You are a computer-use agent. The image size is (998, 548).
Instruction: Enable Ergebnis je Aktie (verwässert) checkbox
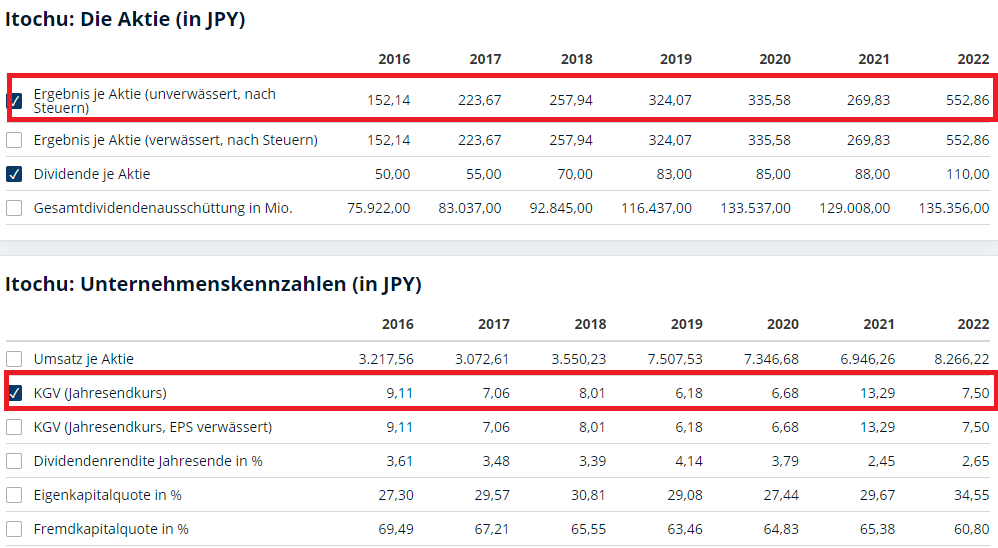tap(14, 140)
